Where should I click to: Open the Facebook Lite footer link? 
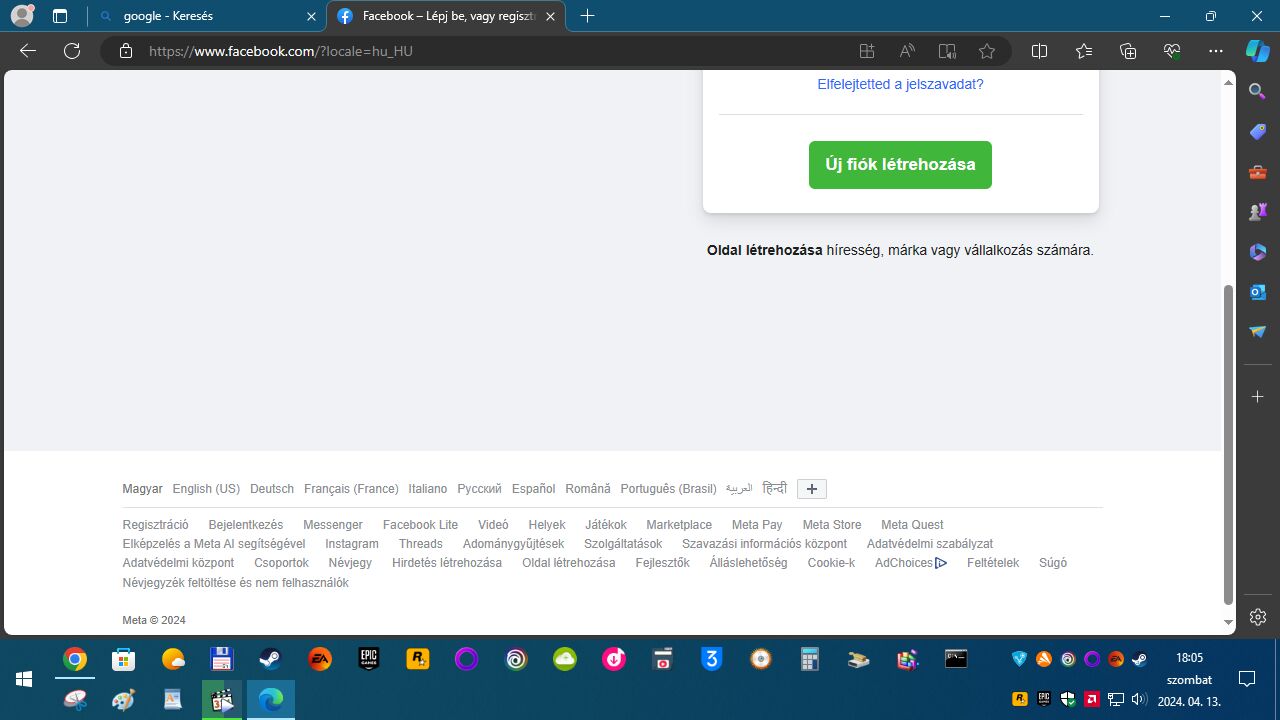click(420, 525)
